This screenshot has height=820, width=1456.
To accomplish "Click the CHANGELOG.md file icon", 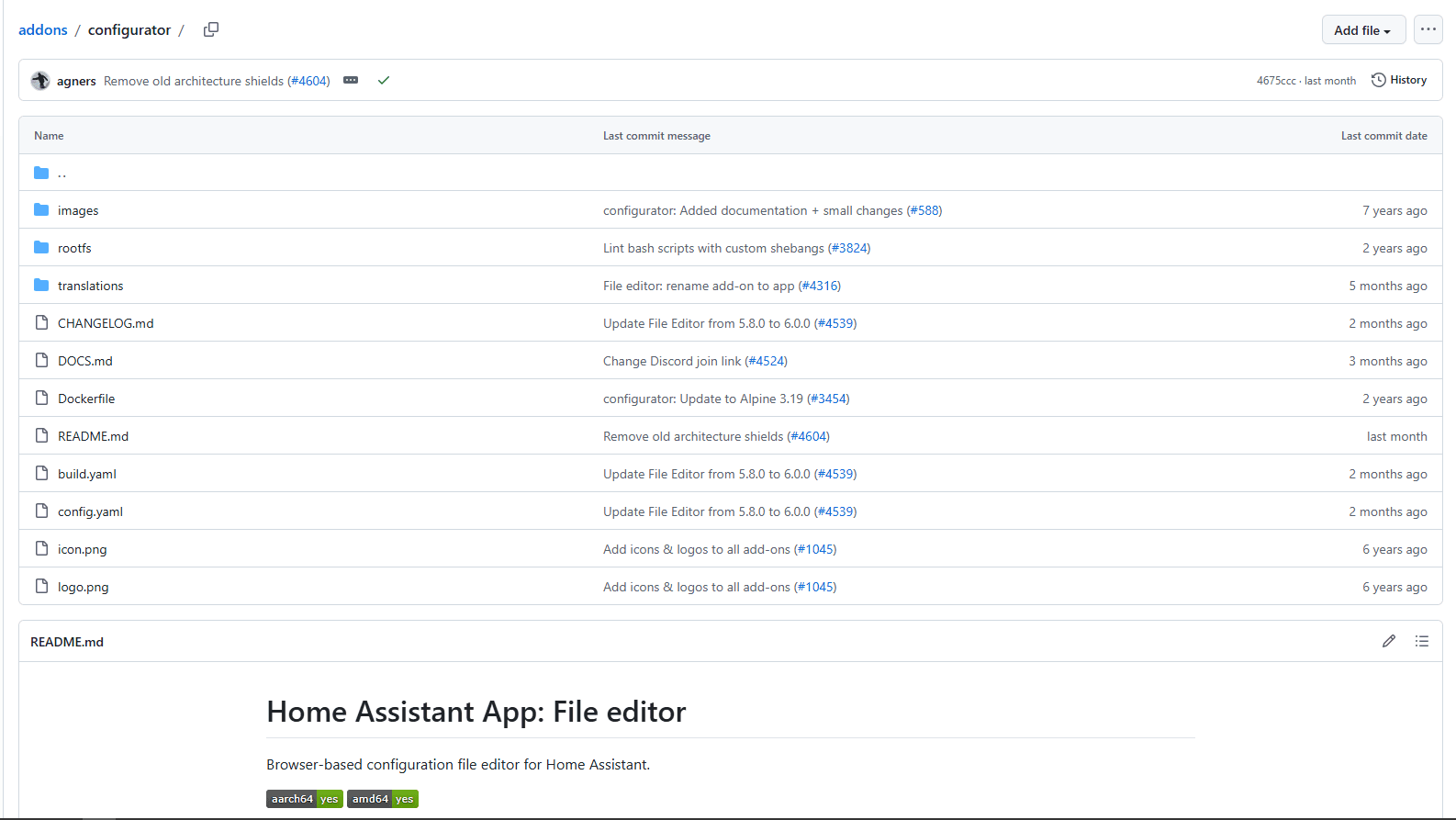I will 41,322.
